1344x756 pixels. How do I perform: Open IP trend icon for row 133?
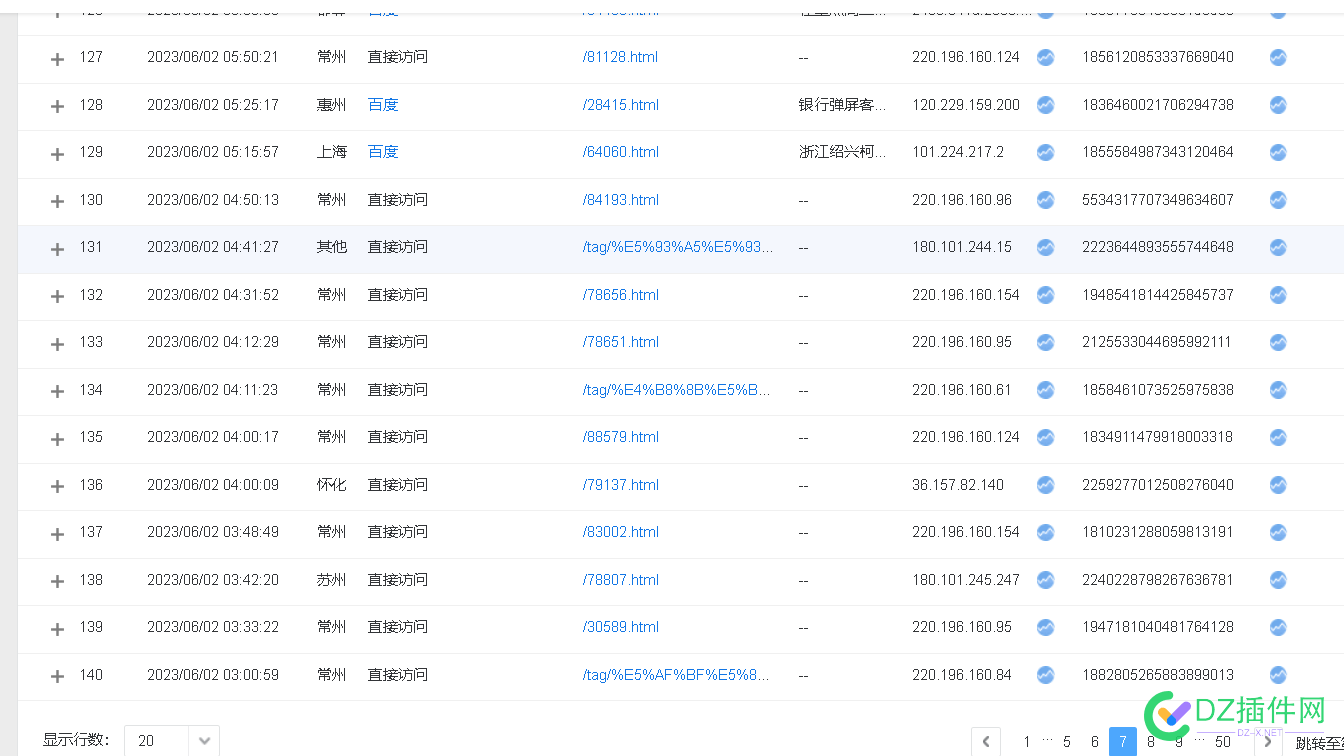click(x=1045, y=342)
